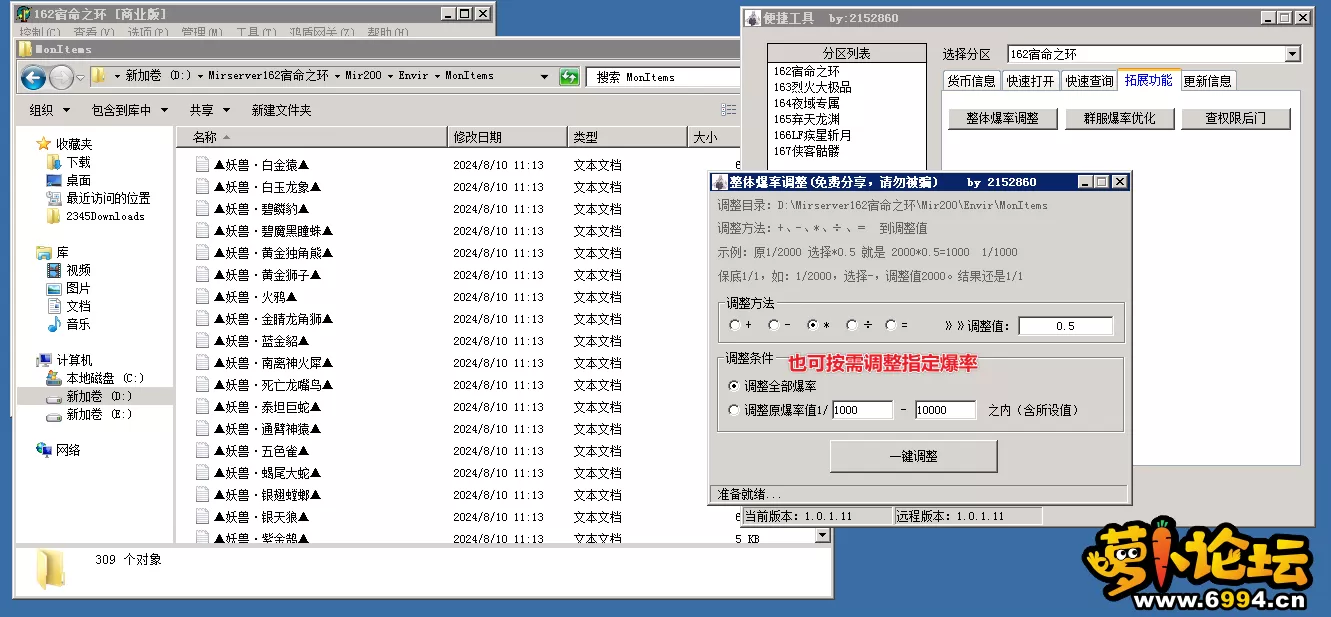Expand address bar history dropdown arrow
The width and height of the screenshot is (1331, 617).
[x=544, y=76]
